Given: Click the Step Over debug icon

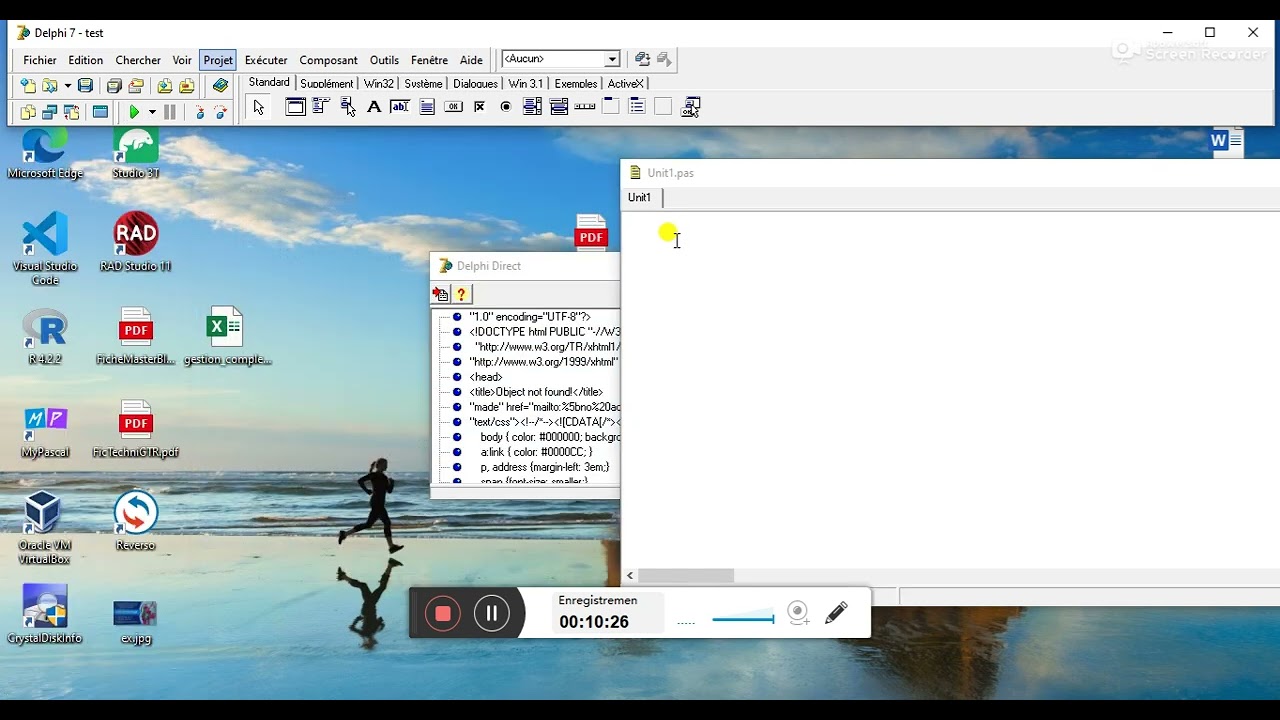Looking at the screenshot, I should point(221,112).
